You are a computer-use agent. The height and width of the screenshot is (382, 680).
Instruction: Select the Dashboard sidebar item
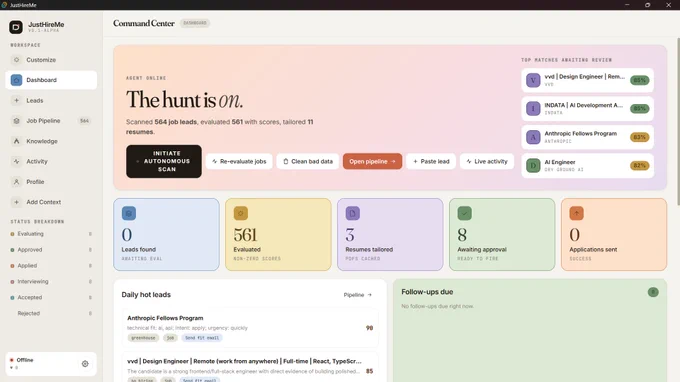51,80
